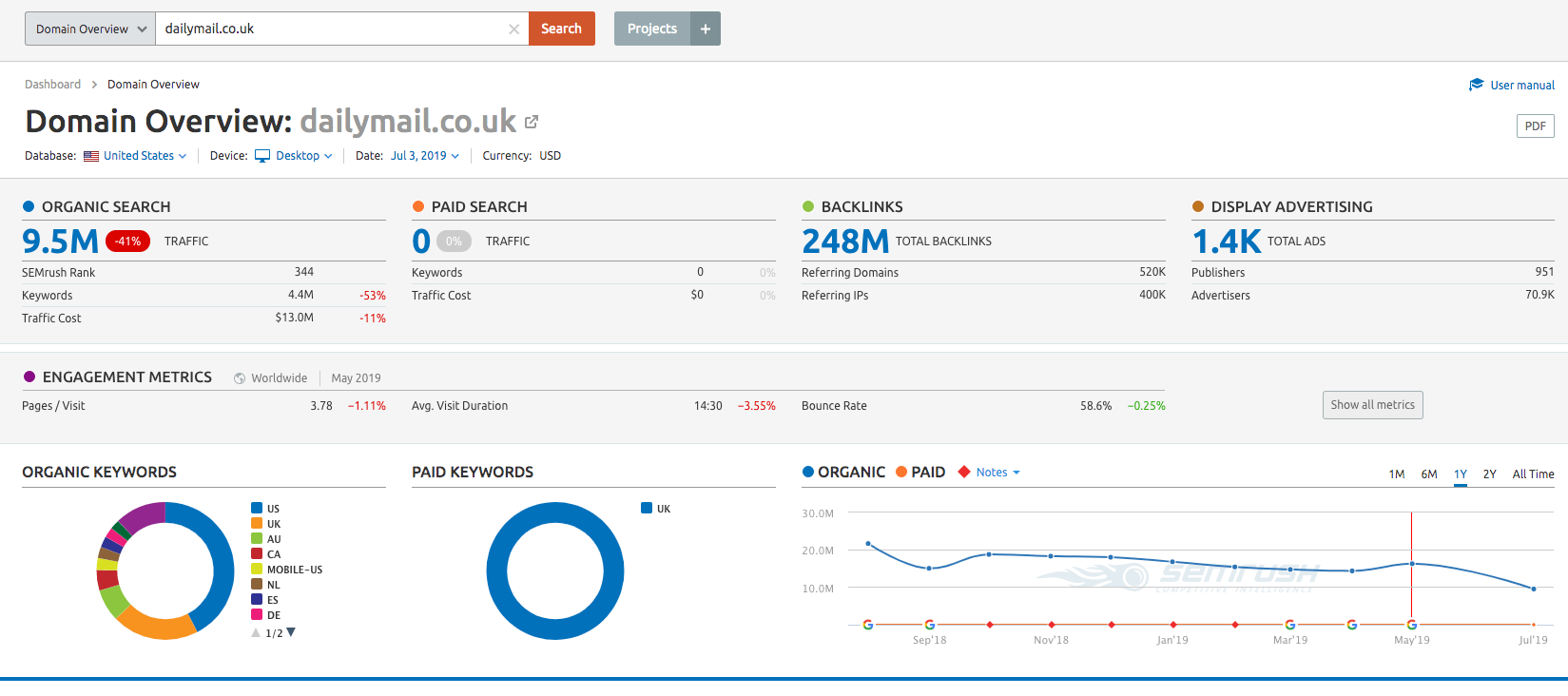The width and height of the screenshot is (1568, 696).
Task: Select the 2Y time range tab
Action: click(x=1490, y=474)
